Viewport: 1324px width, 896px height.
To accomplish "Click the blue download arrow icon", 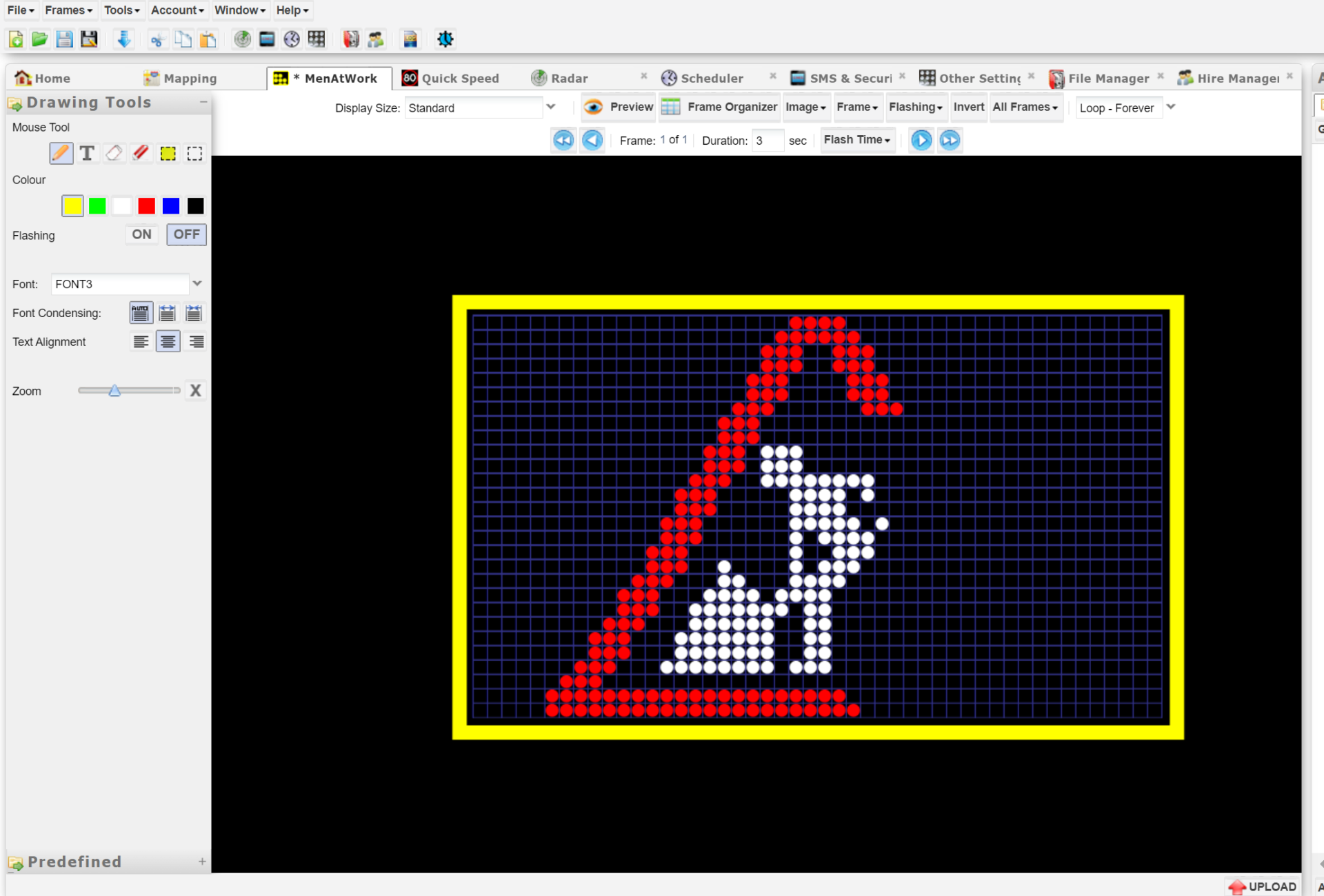I will (123, 39).
